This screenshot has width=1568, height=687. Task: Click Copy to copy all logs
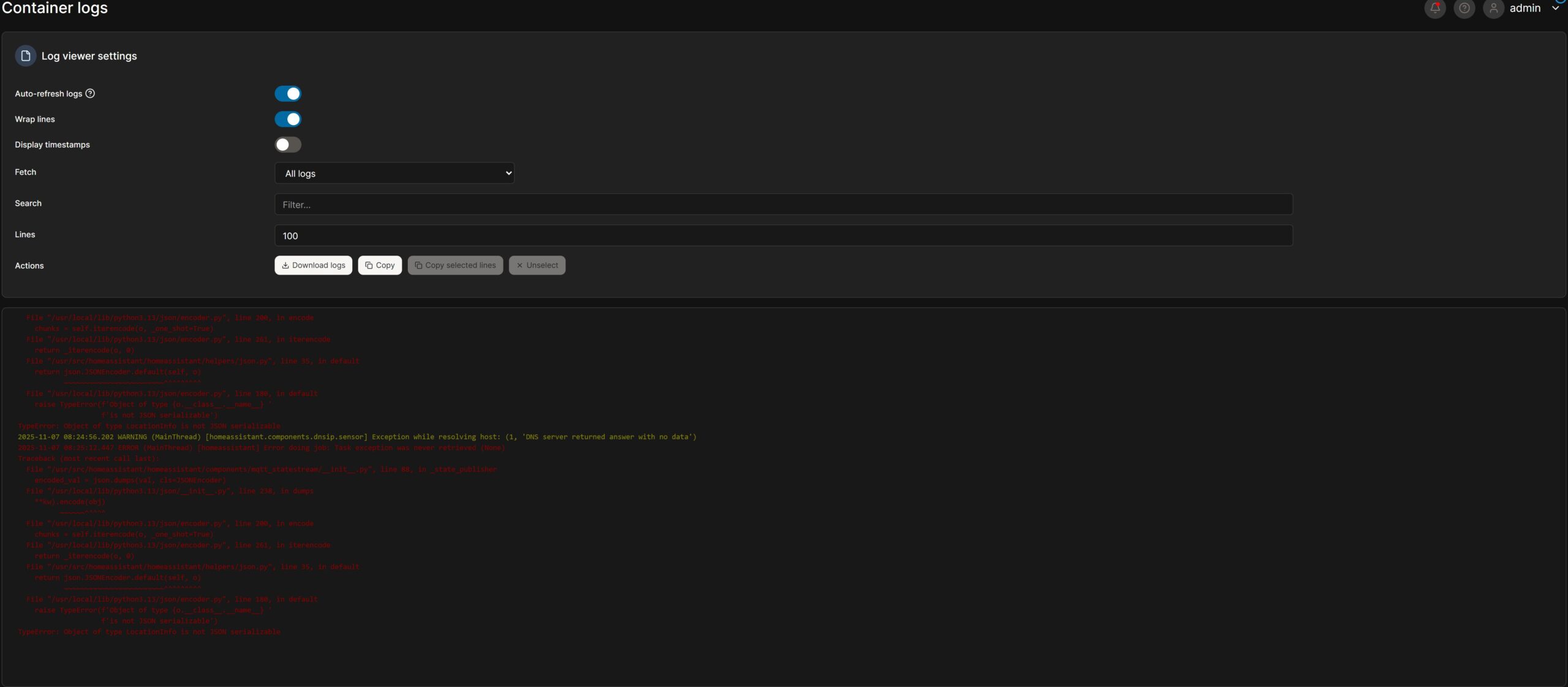tap(380, 265)
